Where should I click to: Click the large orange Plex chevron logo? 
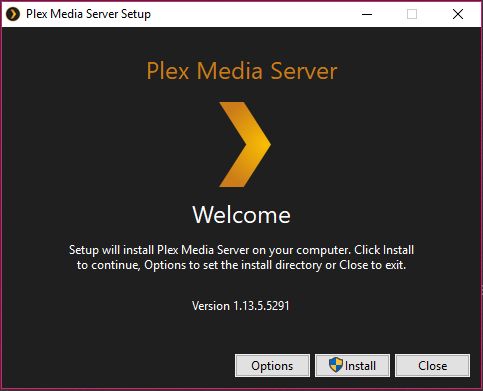245,144
